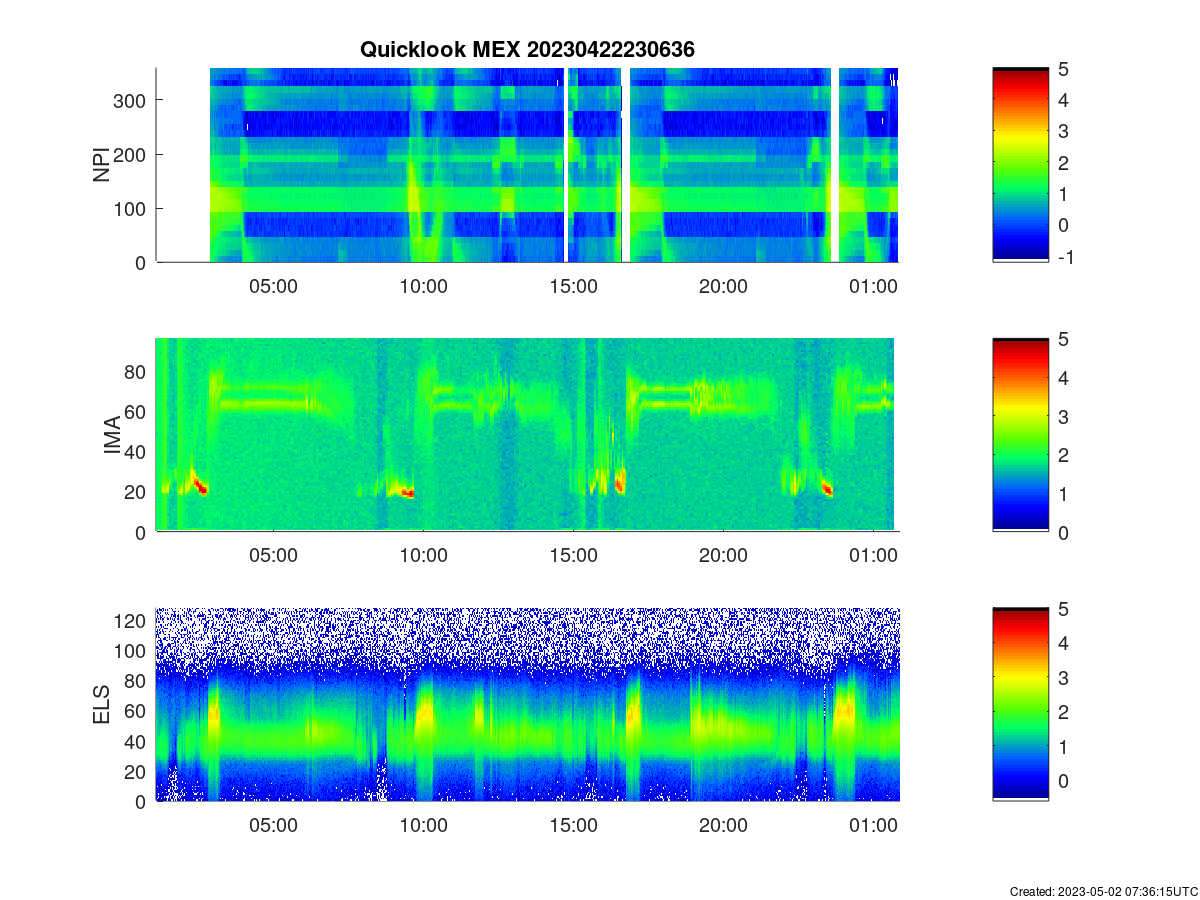Screen dimensions: 1200x900
Task: Click the "40" tick on the IMA axis
Action: click(136, 452)
